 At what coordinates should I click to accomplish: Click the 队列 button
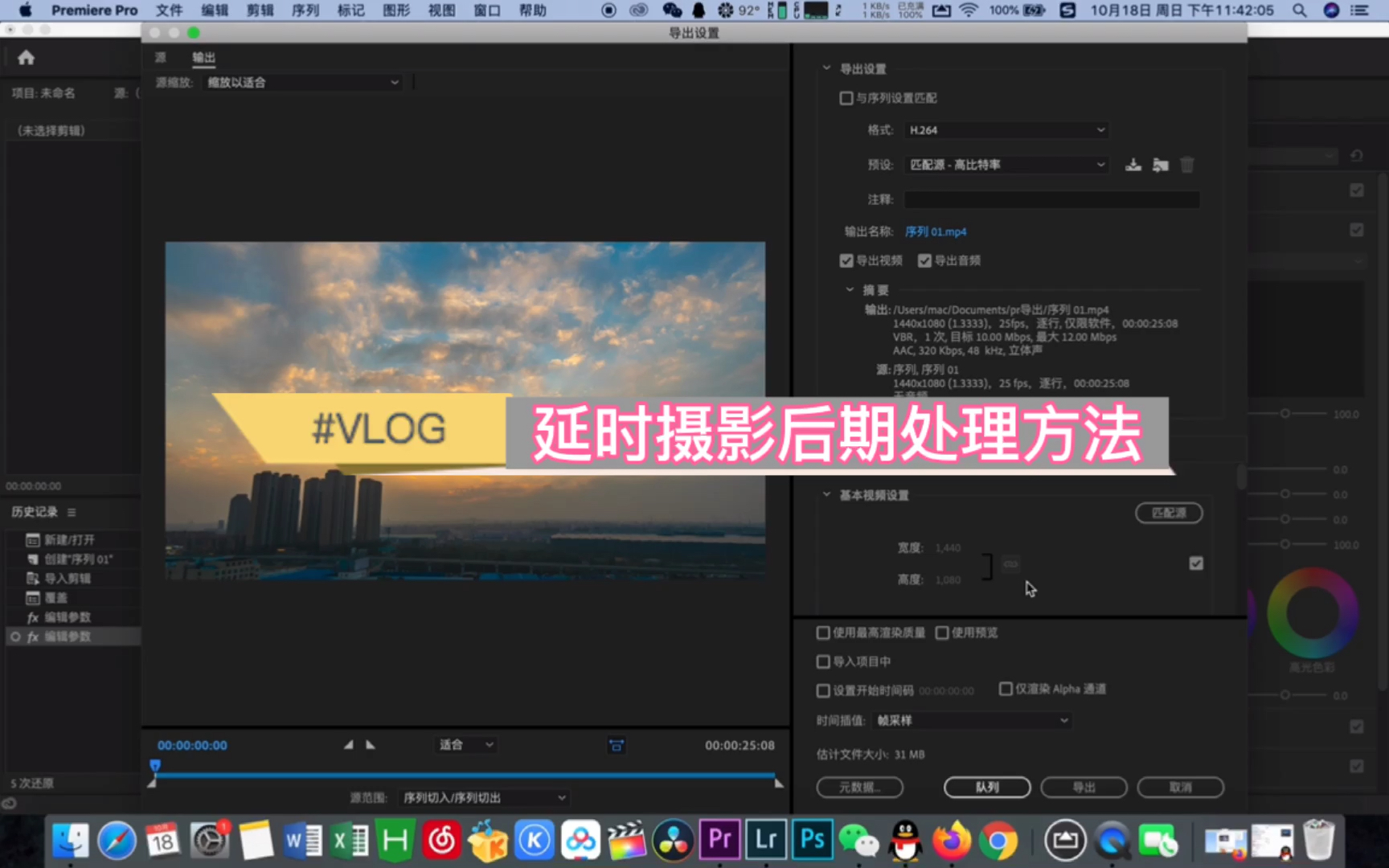point(987,788)
